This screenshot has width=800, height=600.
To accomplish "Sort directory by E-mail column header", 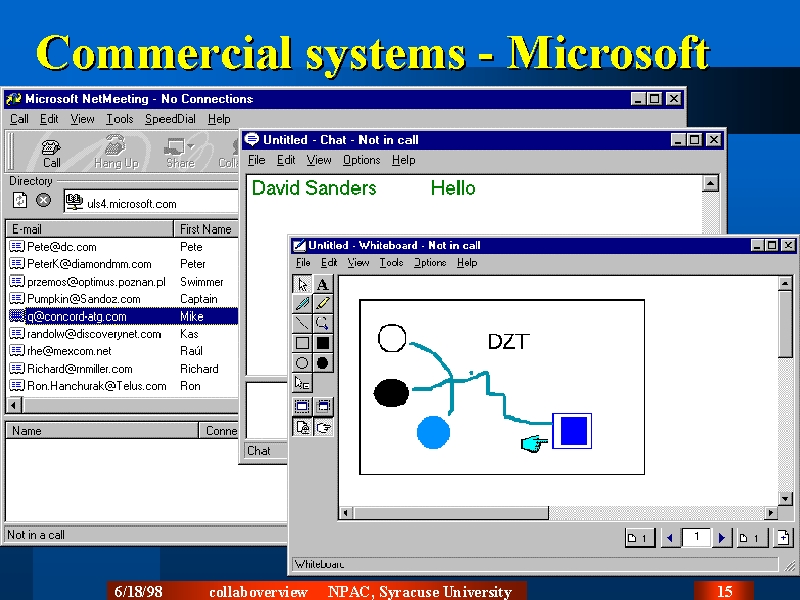I will 90,229.
